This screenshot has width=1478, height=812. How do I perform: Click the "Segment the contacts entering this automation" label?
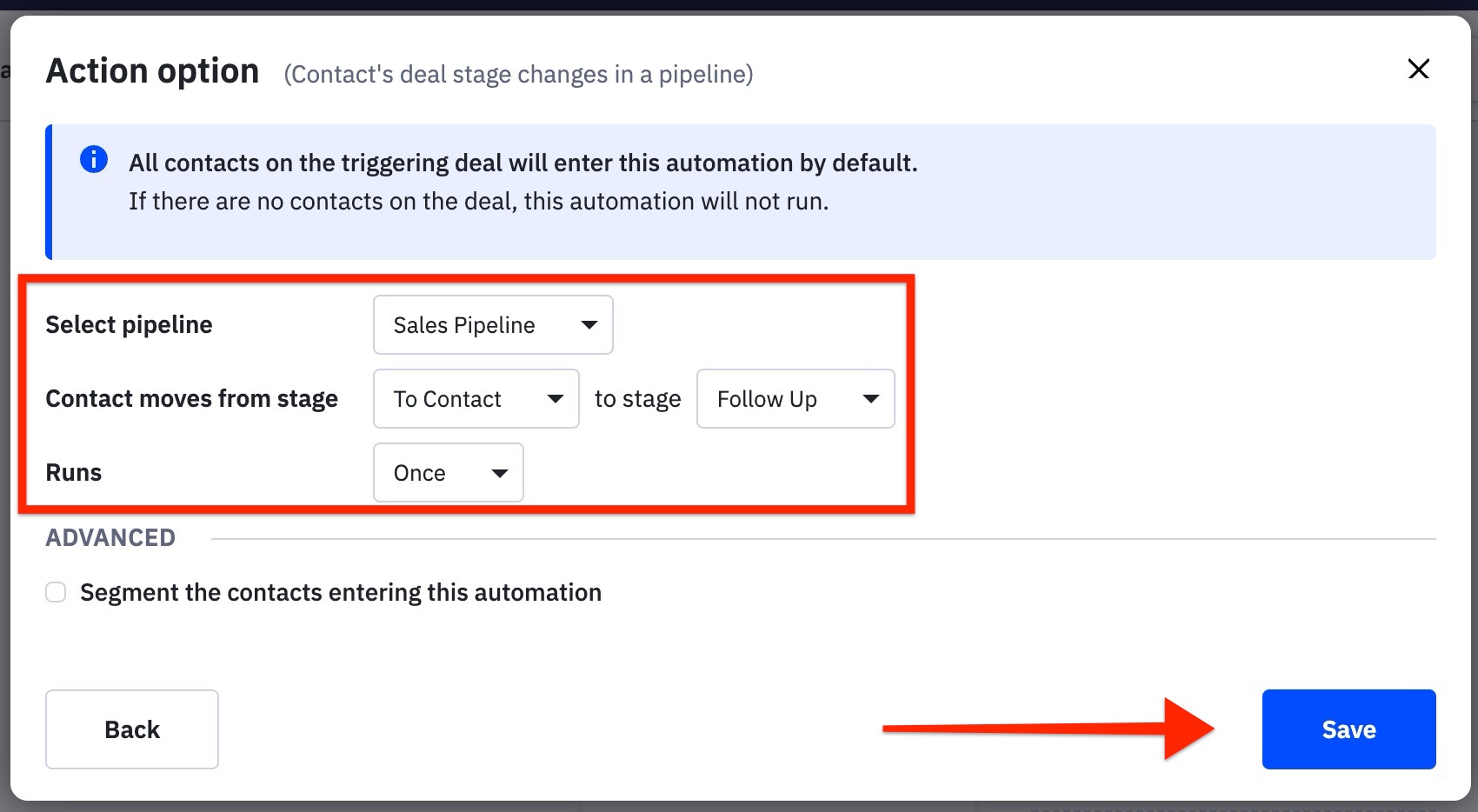pyautogui.click(x=340, y=593)
